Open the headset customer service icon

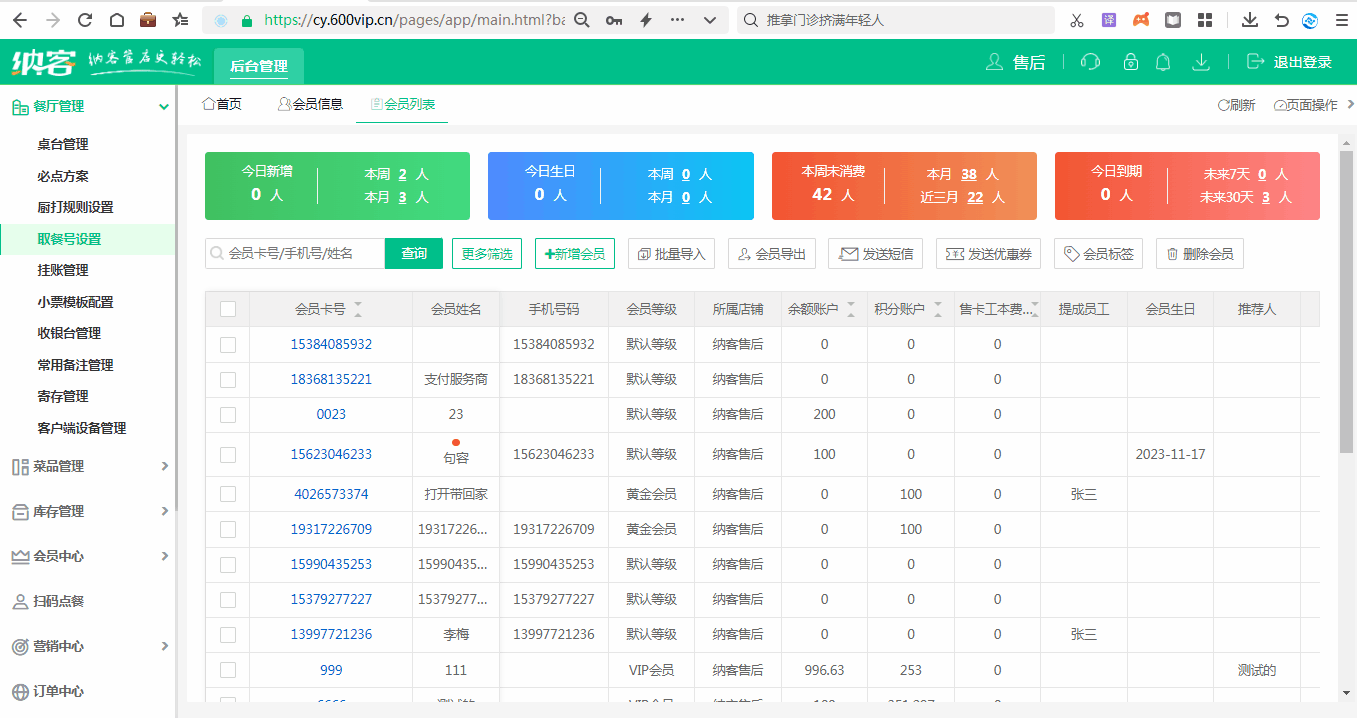1089,61
